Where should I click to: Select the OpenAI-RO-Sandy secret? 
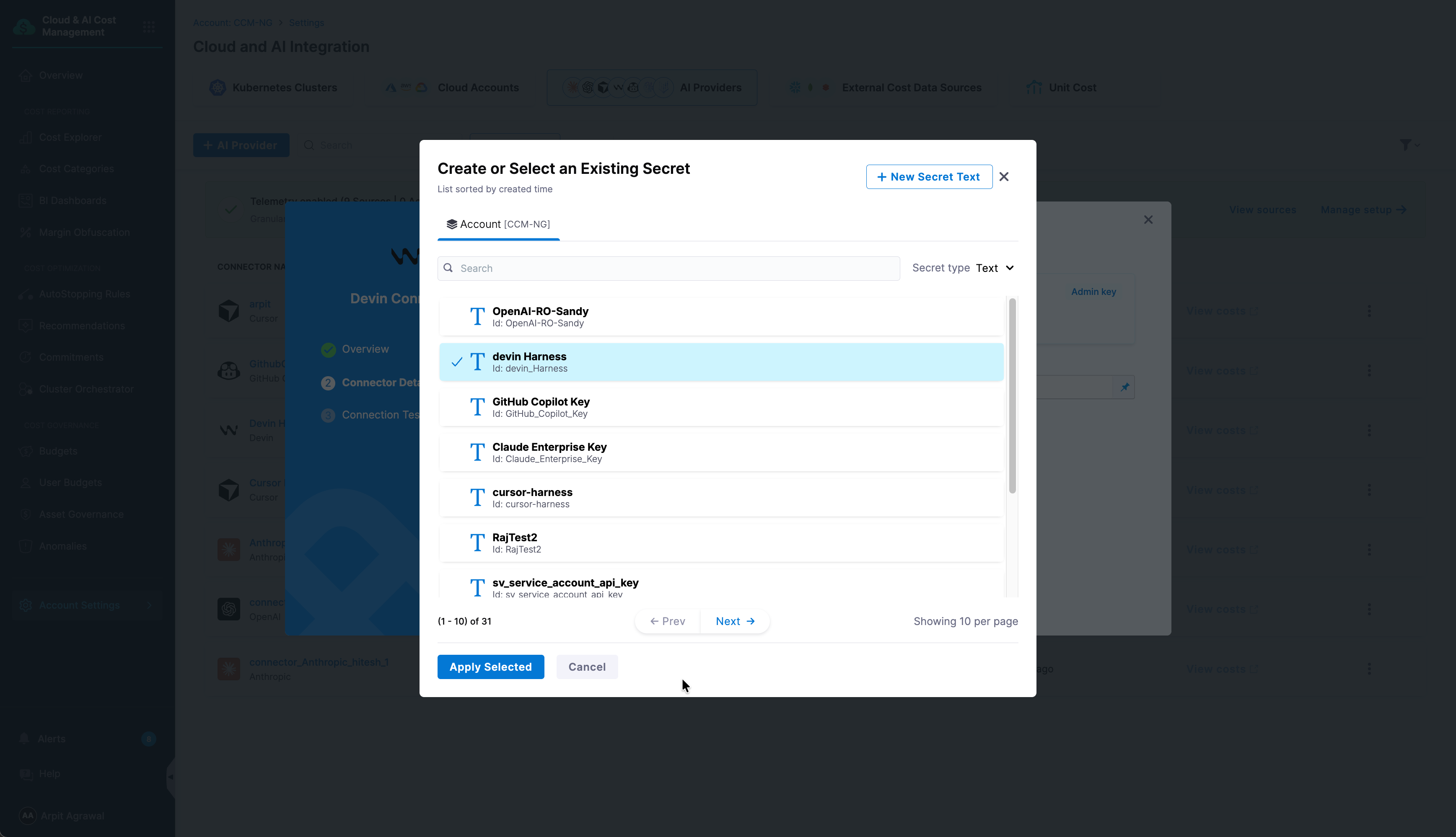tap(721, 317)
